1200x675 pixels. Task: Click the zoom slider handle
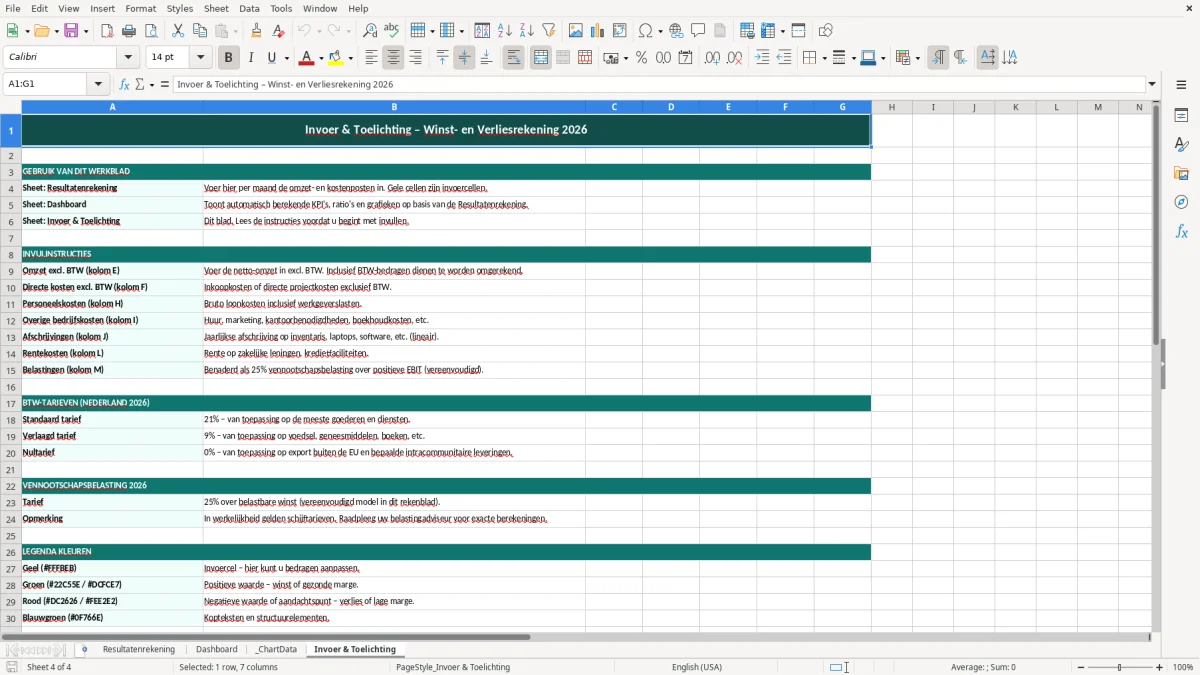(x=1119, y=667)
